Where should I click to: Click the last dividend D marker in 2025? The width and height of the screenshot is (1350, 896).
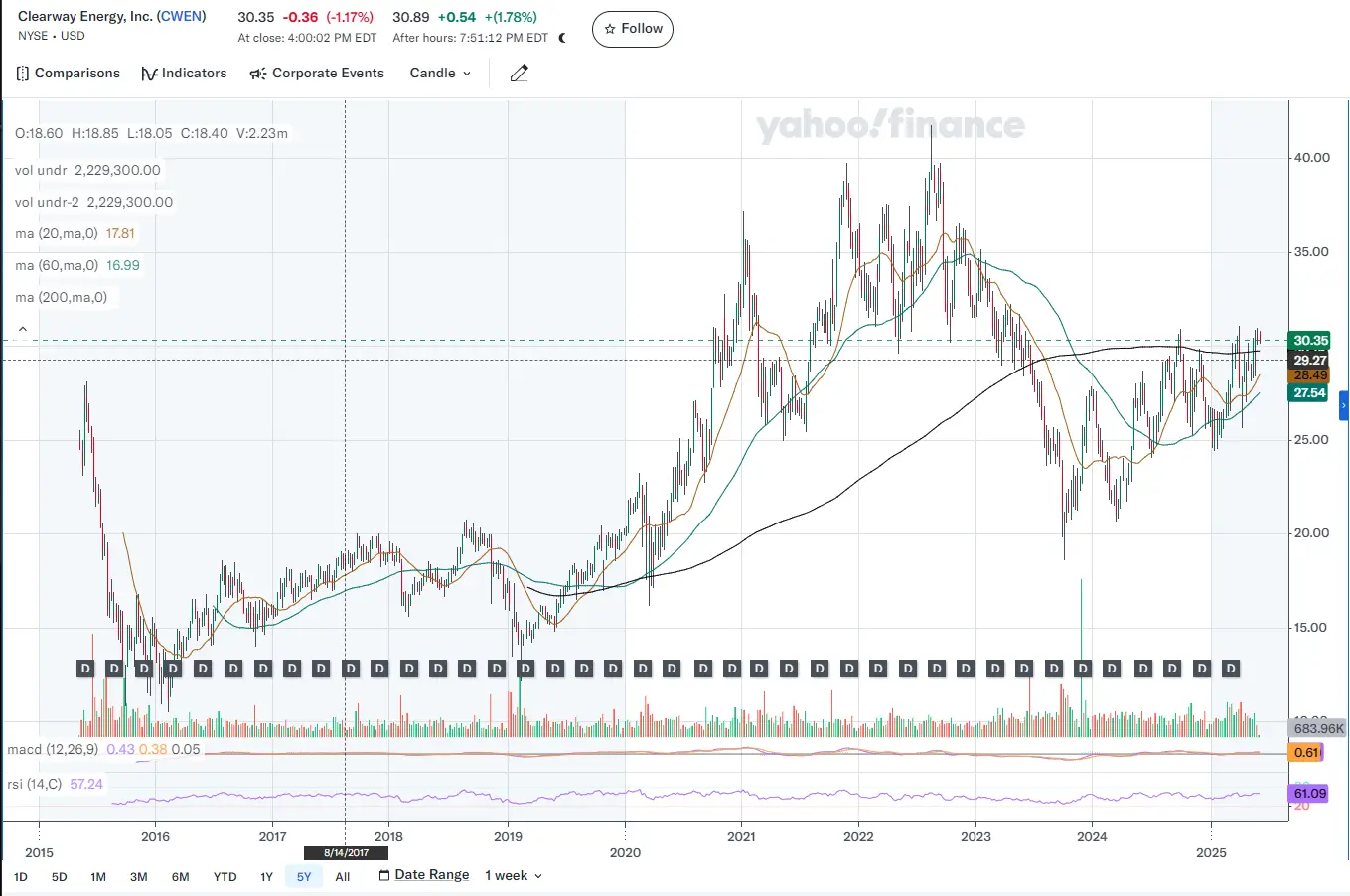click(1231, 669)
